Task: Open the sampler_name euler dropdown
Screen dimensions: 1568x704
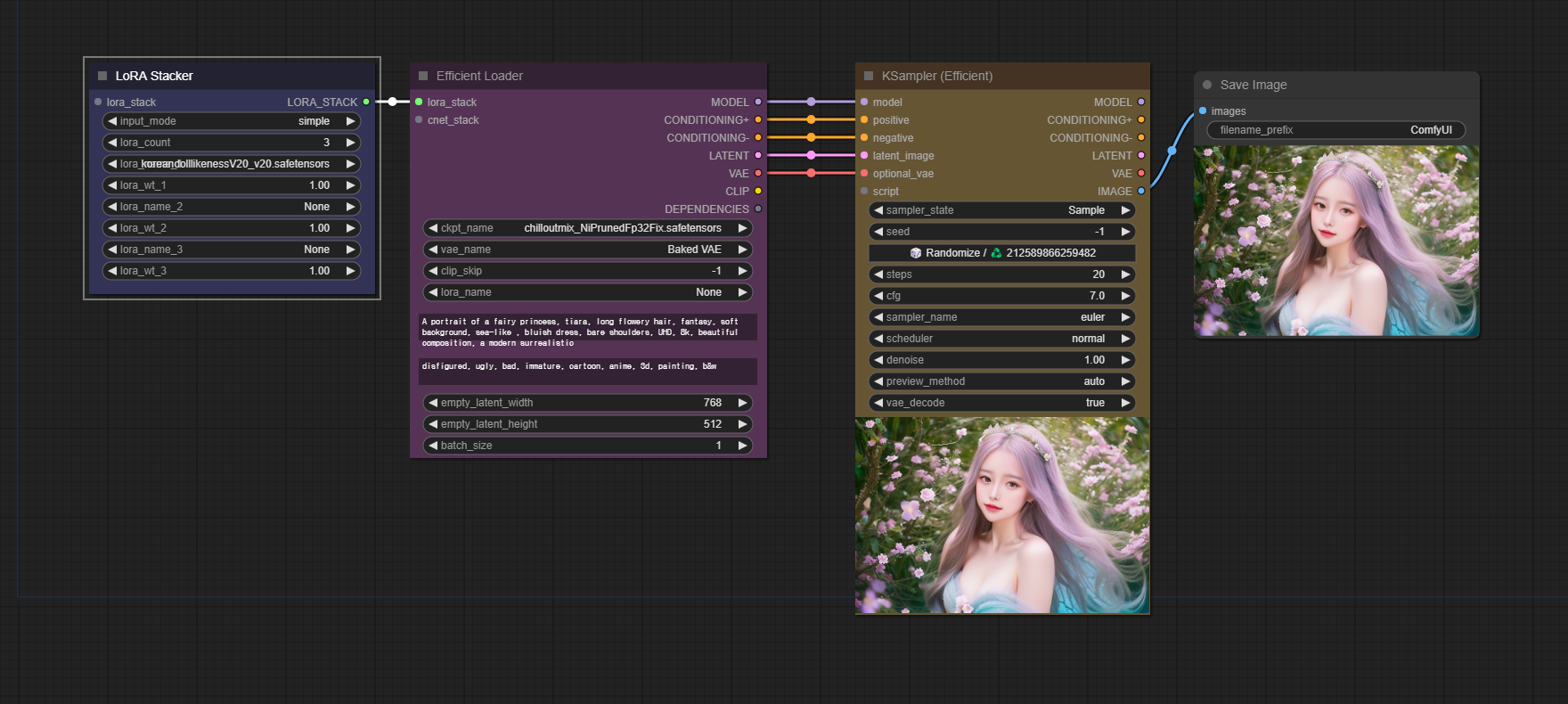Action: click(x=1002, y=317)
